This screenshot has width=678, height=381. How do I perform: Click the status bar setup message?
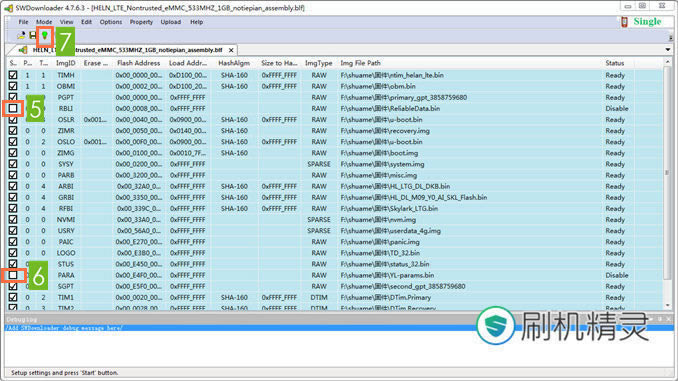click(64, 372)
